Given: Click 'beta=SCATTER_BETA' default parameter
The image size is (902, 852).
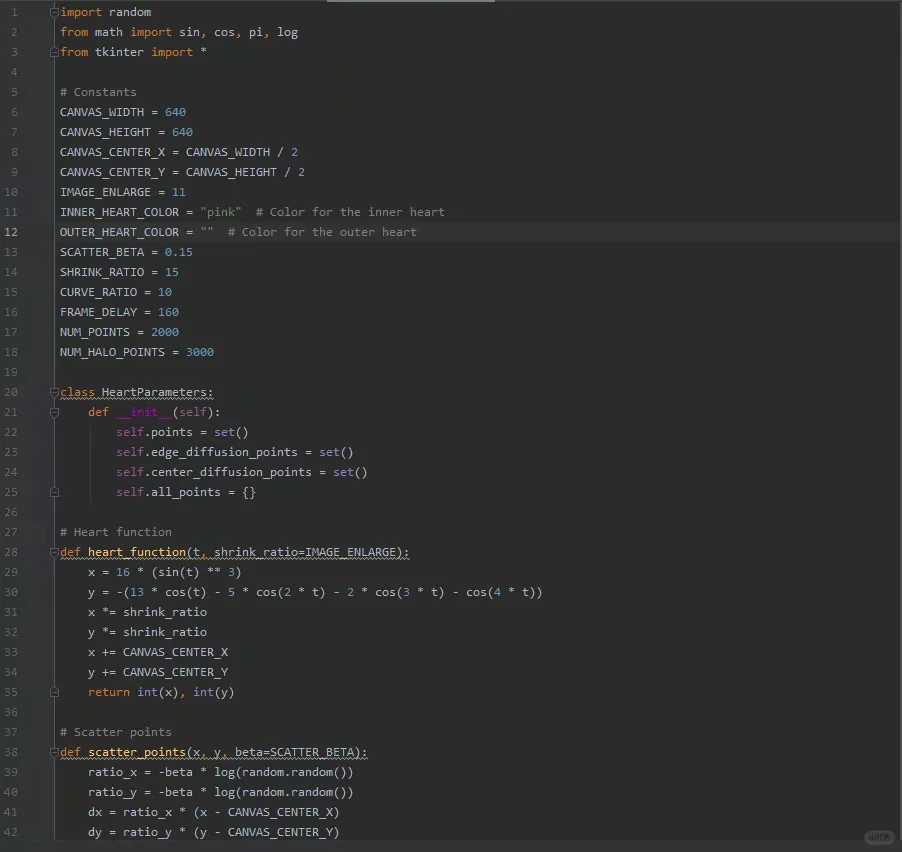Looking at the screenshot, I should tap(295, 752).
